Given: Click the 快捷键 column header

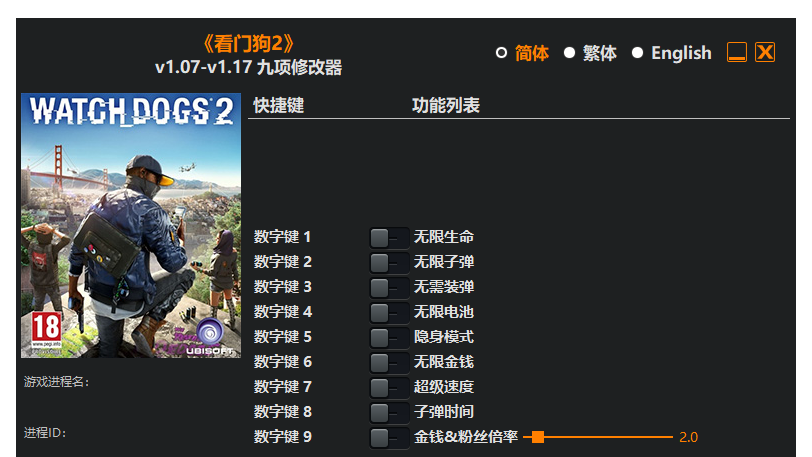Looking at the screenshot, I should [279, 106].
